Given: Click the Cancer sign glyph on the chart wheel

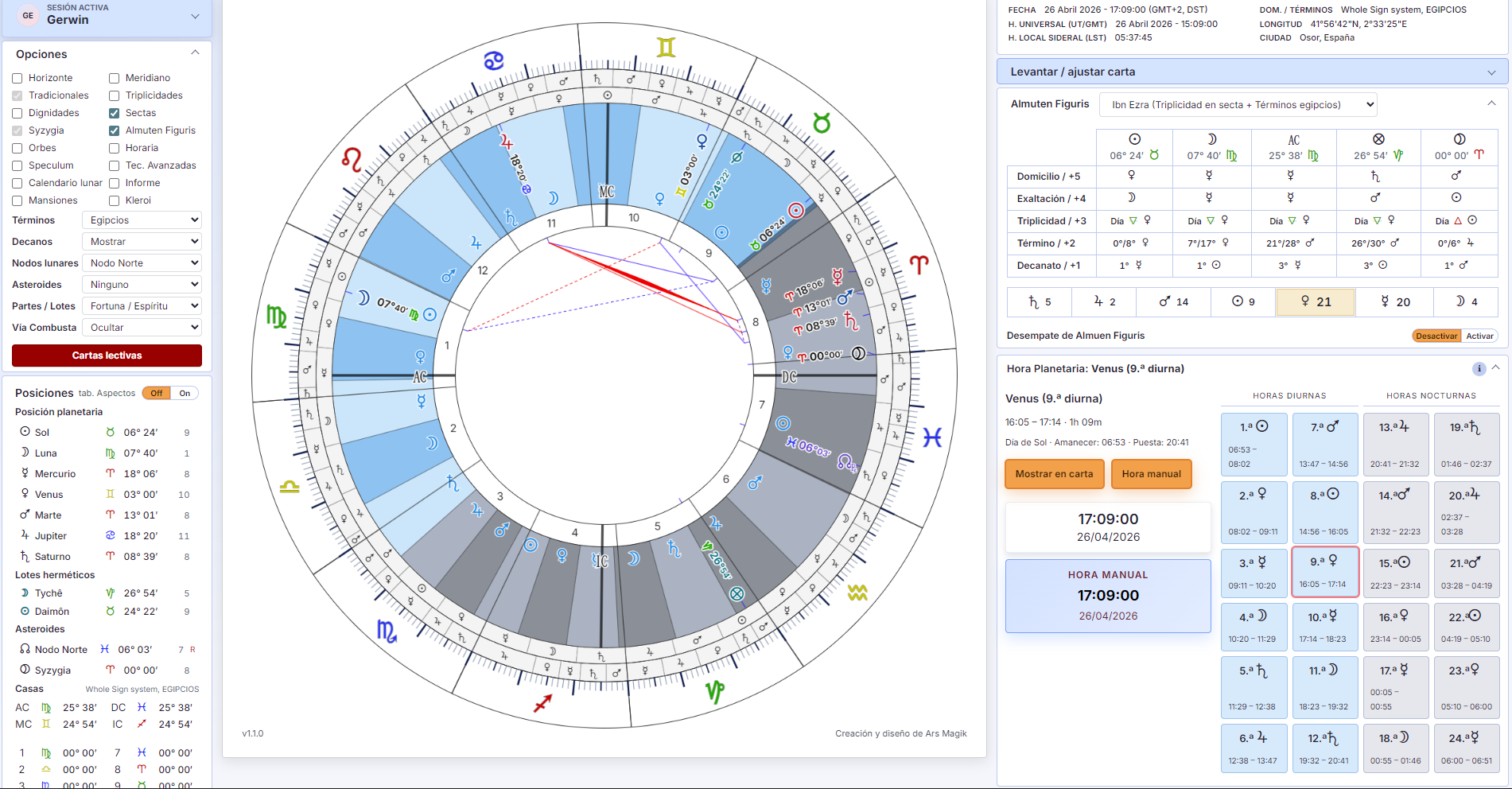Looking at the screenshot, I should [494, 61].
